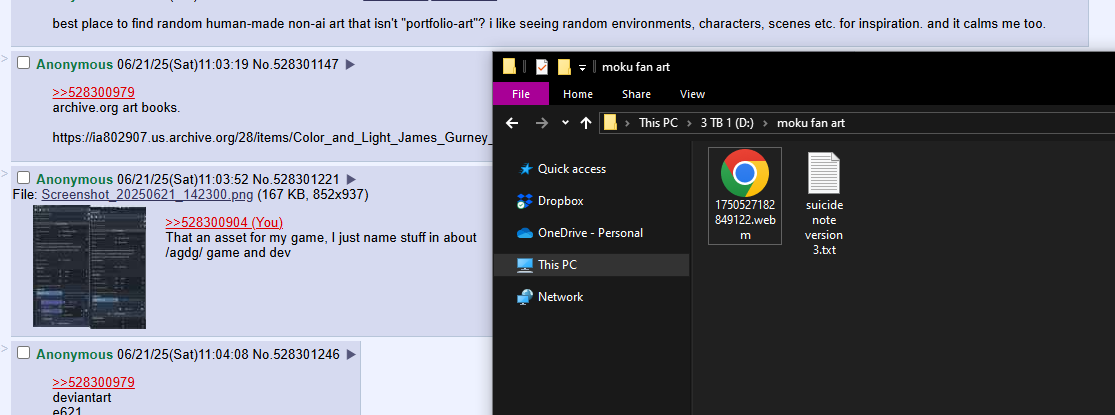Open the Screenshot_20250621_142300.png file link

coord(147,195)
